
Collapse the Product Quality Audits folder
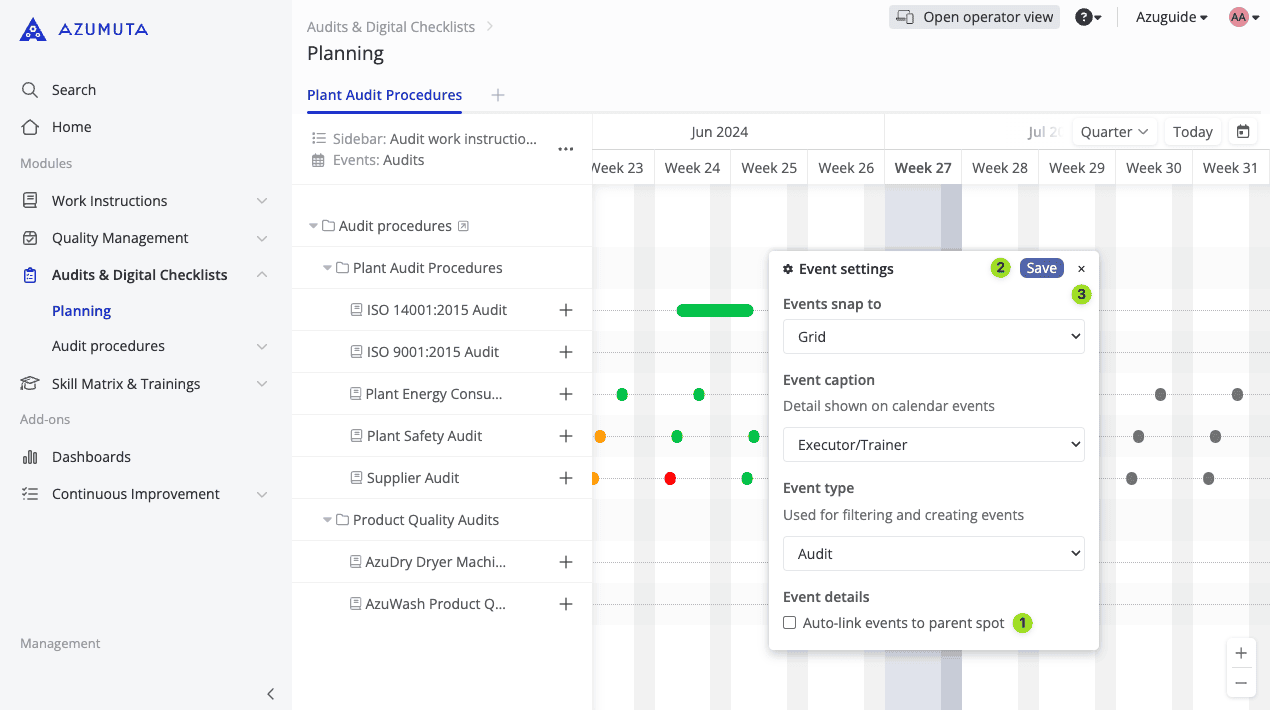327,520
